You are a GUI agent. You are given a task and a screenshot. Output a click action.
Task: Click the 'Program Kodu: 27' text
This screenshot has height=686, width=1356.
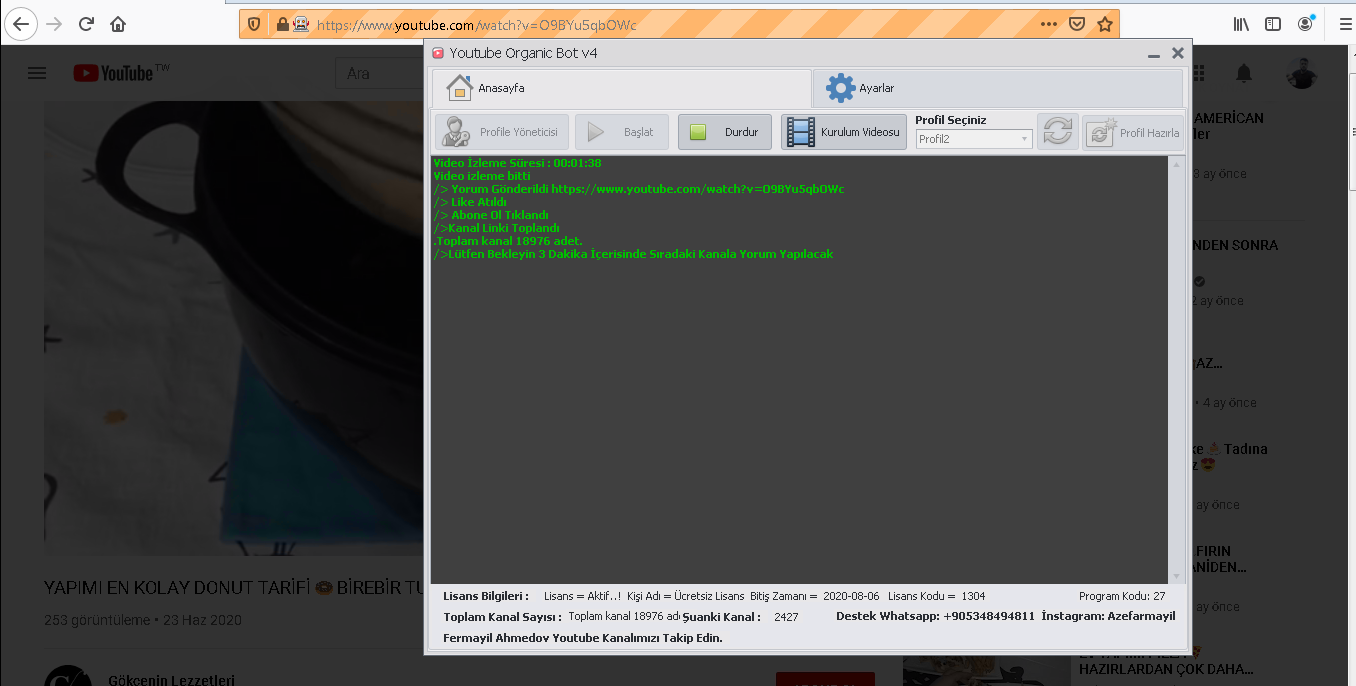click(1122, 596)
